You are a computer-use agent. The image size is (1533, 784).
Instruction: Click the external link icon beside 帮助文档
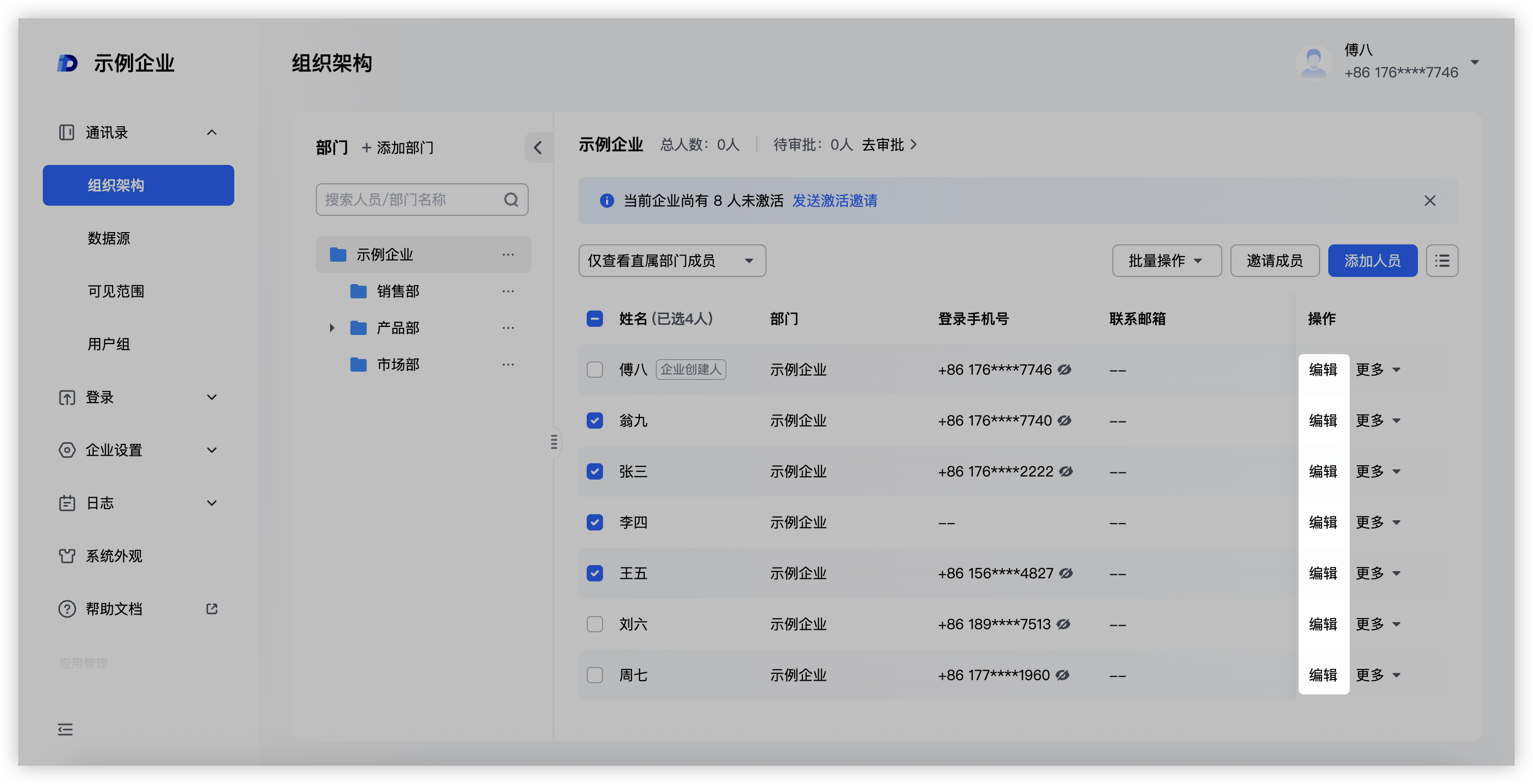point(212,608)
